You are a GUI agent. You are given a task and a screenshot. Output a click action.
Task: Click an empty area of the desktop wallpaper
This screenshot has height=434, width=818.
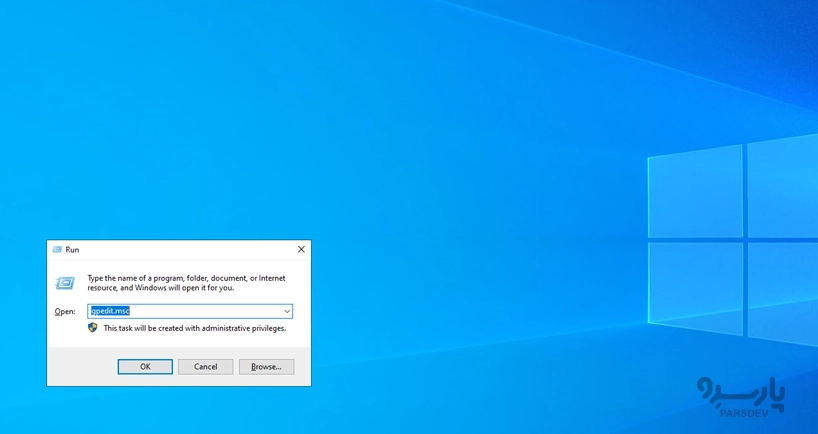click(300, 120)
